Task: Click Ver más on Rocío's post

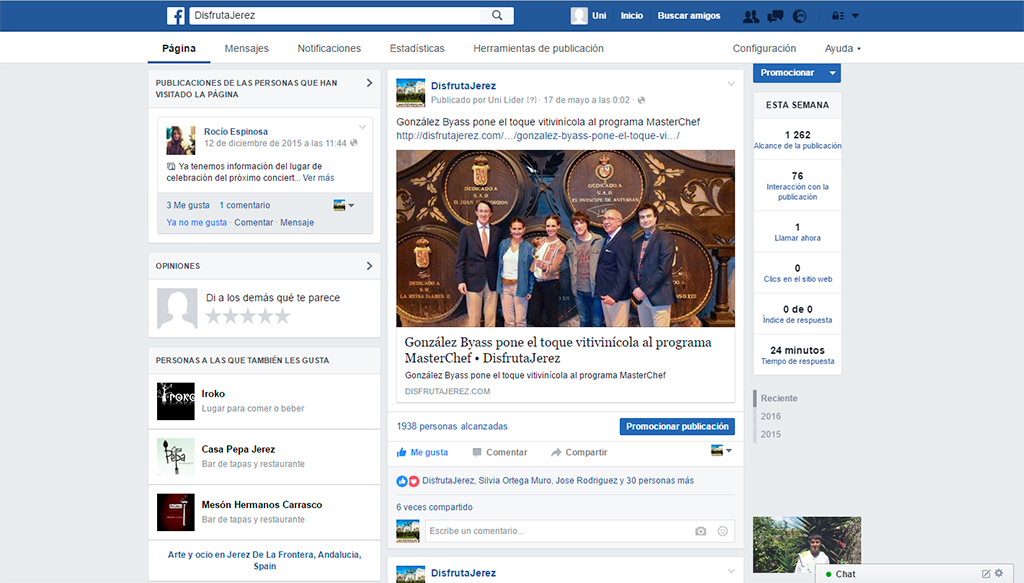Action: [319, 178]
